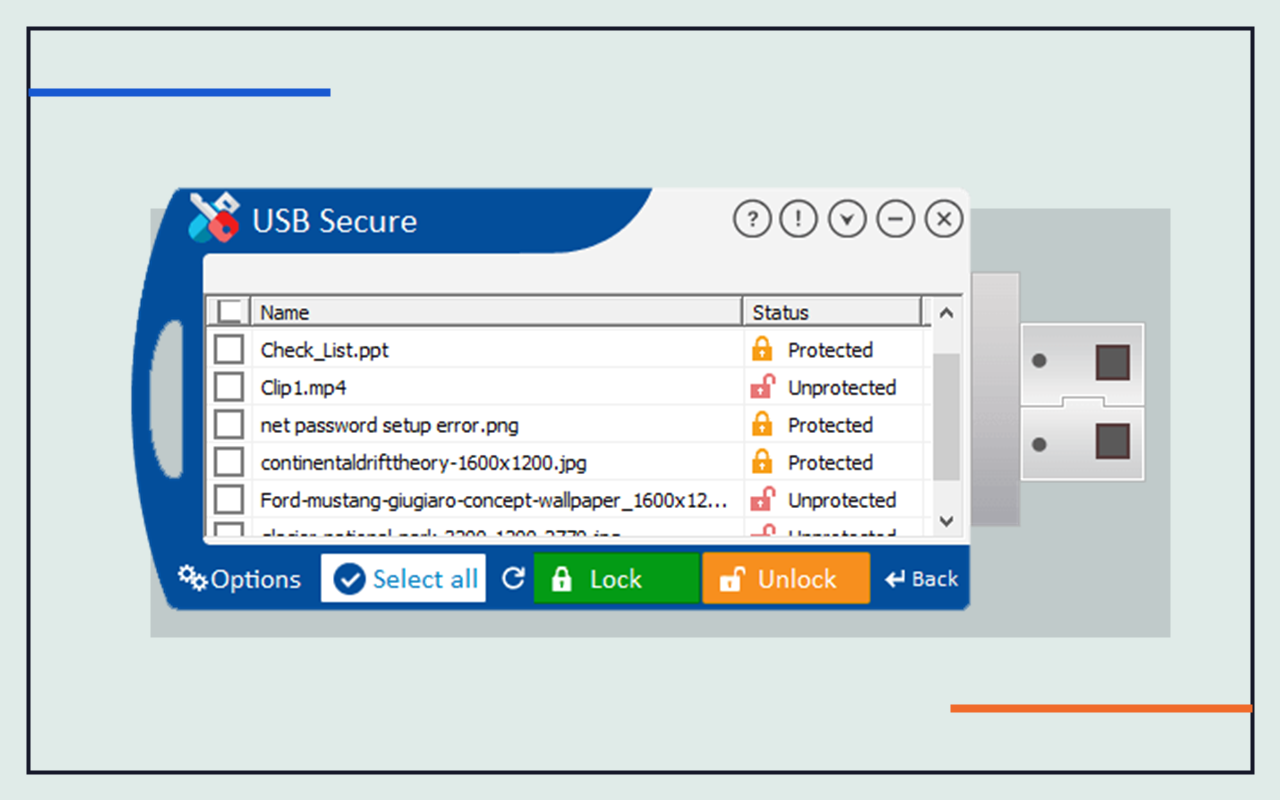1280x800 pixels.
Task: Click the file list scrollbar down arrow
Action: click(947, 521)
